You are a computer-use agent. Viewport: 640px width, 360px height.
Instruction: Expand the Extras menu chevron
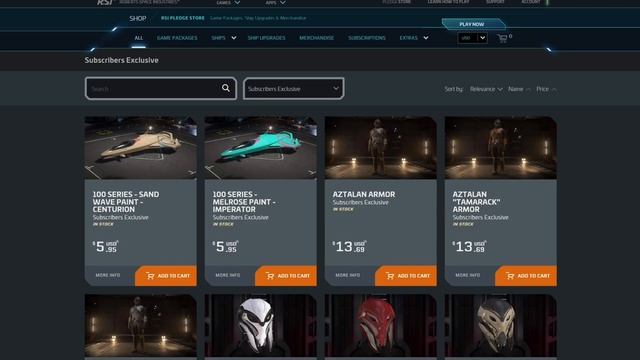point(426,38)
